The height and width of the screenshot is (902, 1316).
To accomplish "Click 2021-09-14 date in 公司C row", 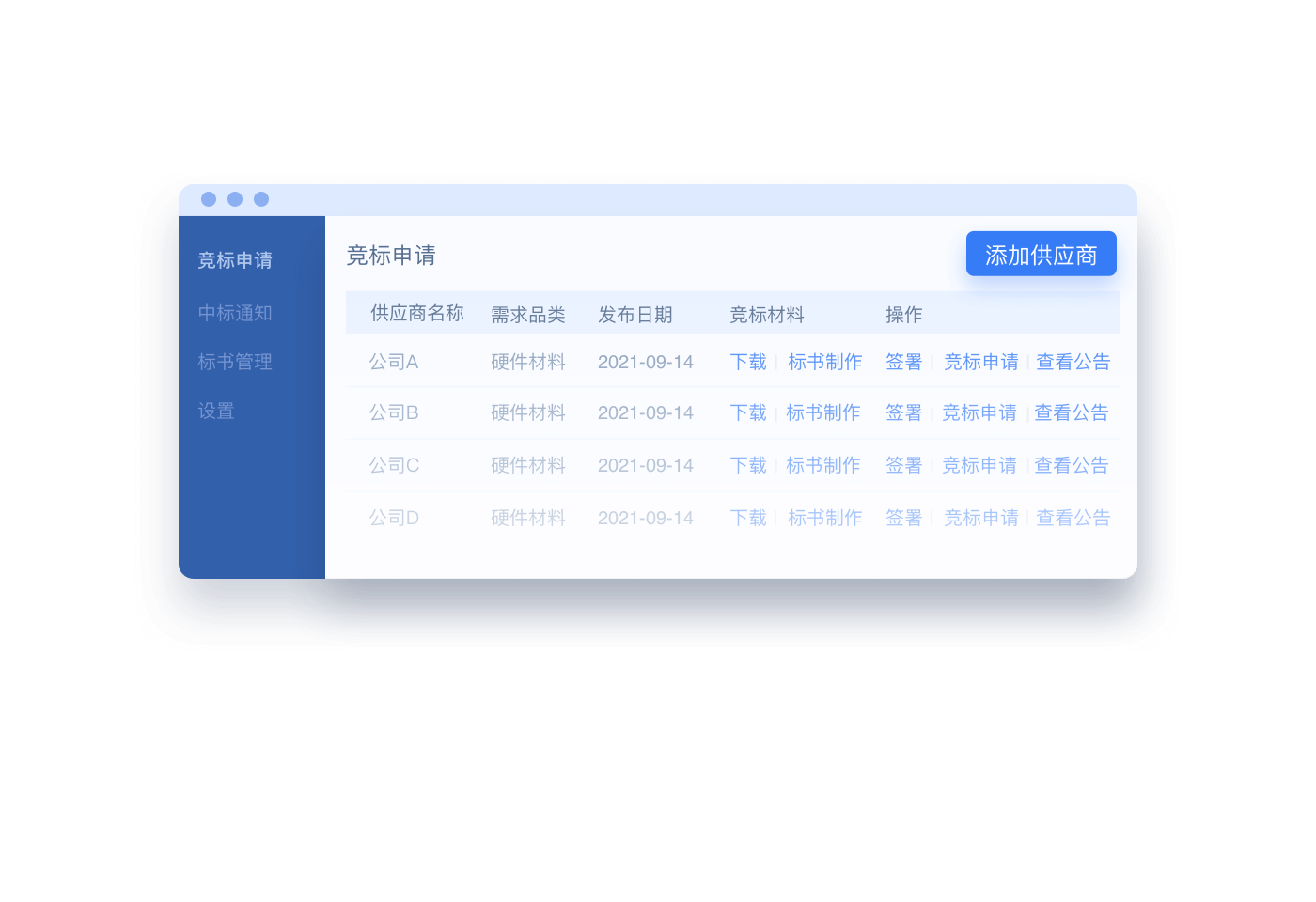I will (x=646, y=465).
